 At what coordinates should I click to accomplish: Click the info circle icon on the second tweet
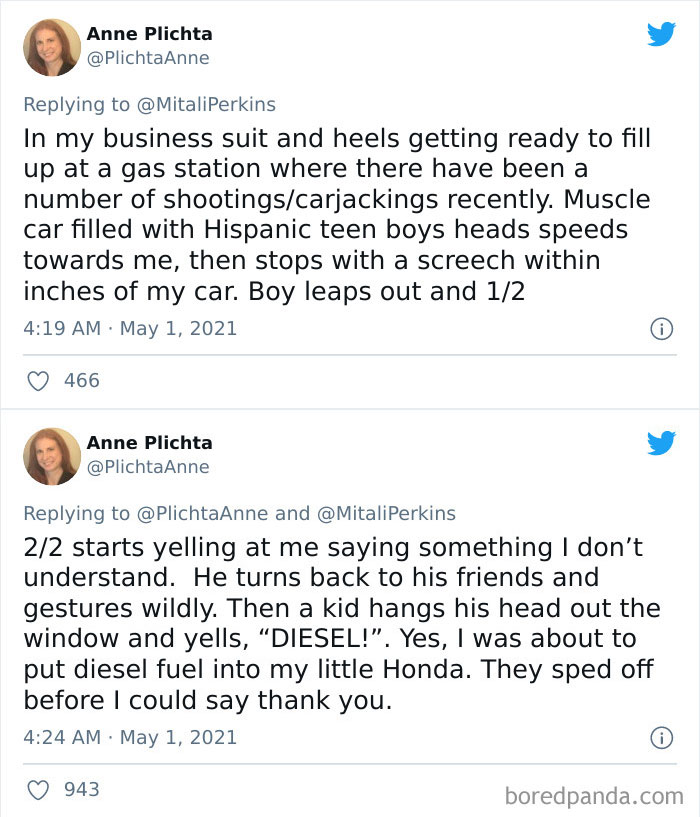(661, 738)
